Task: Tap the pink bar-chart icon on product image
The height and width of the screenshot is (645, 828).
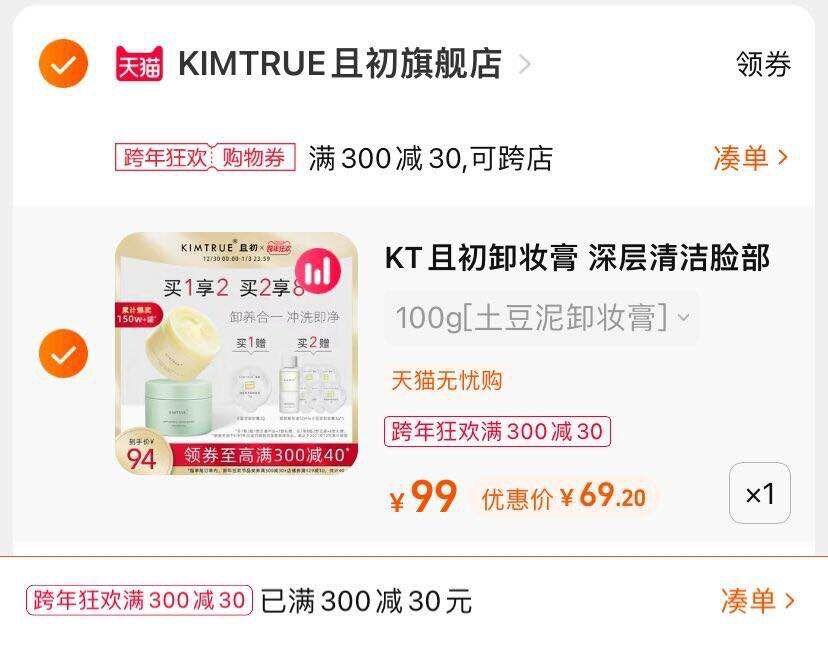Action: 318,270
